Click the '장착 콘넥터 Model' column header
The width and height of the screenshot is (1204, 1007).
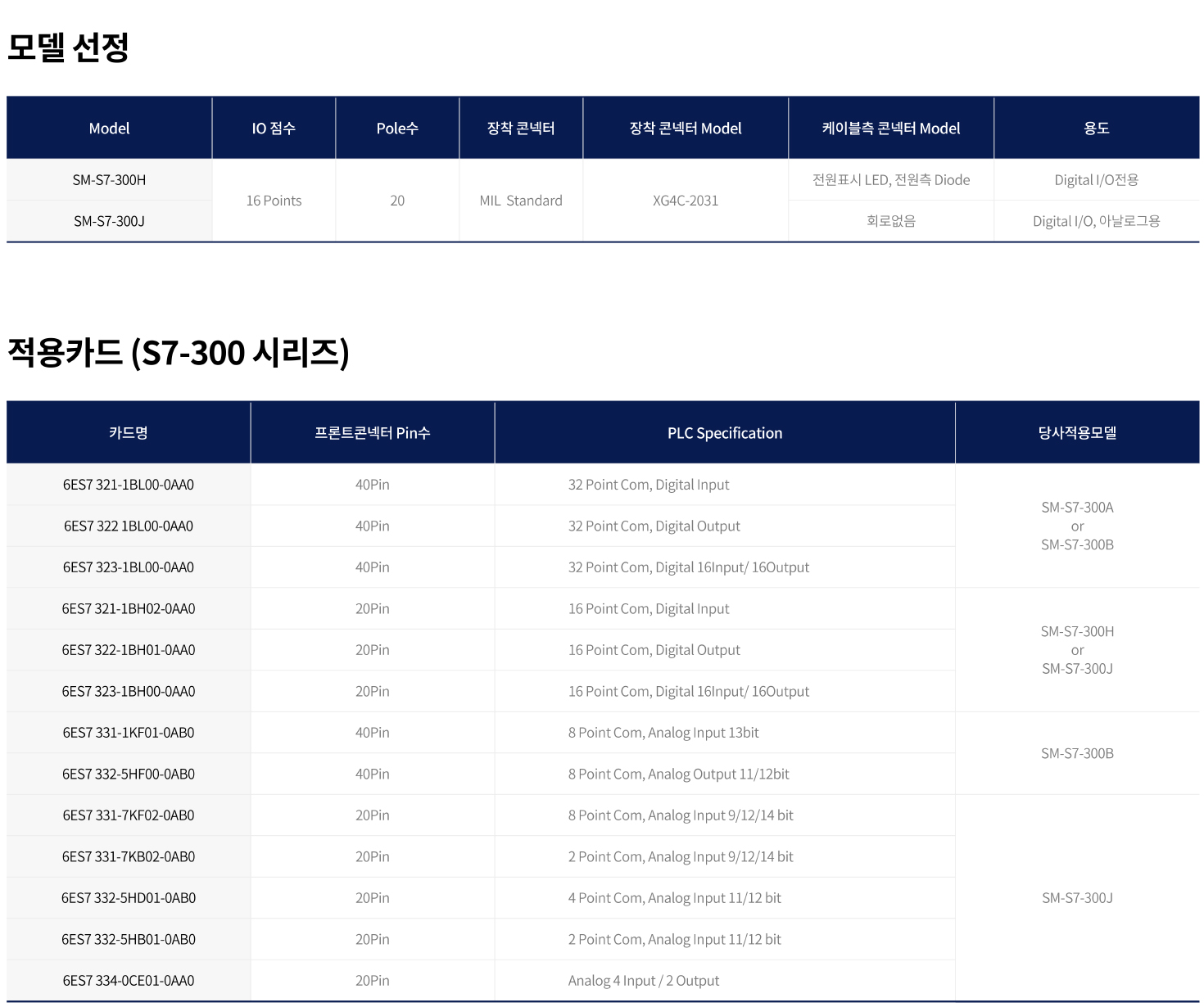(x=686, y=128)
